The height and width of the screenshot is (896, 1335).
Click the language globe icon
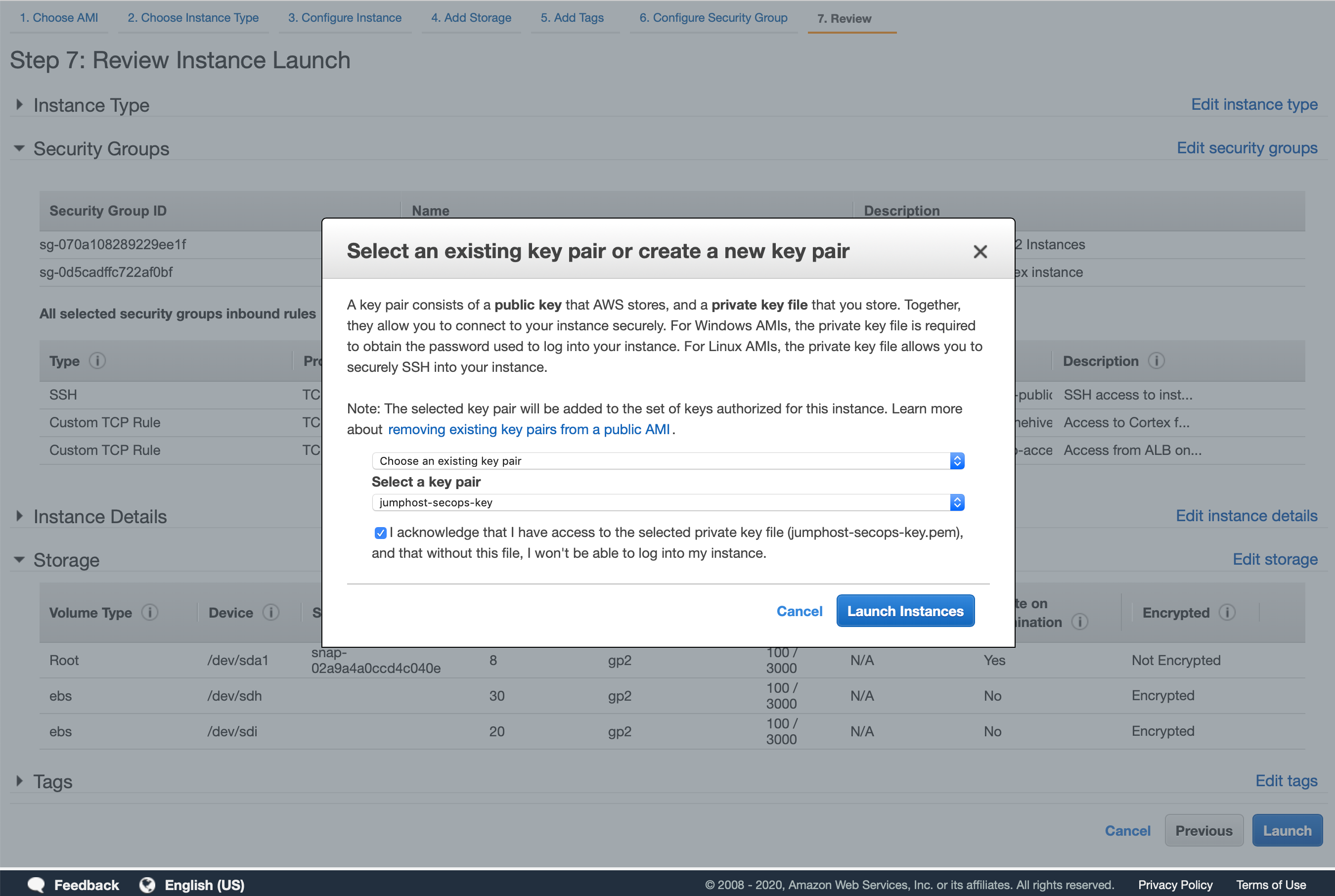tap(147, 885)
